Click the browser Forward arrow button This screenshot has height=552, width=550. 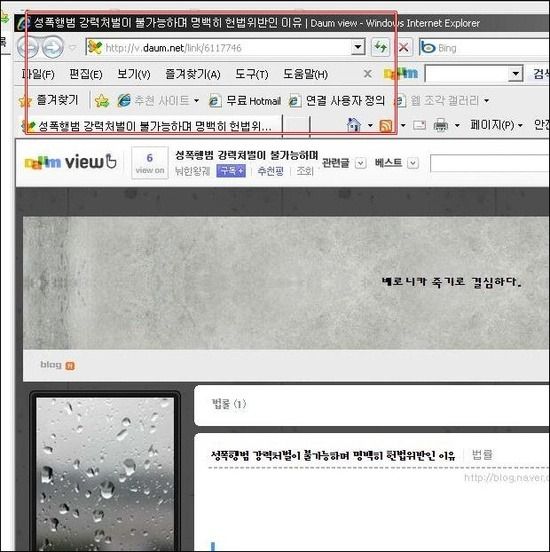[x=53, y=47]
